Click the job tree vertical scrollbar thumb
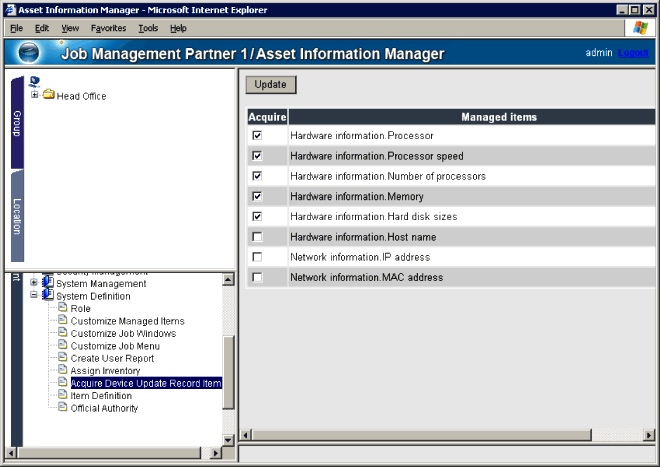This screenshot has height=467, width=660. pos(228,371)
